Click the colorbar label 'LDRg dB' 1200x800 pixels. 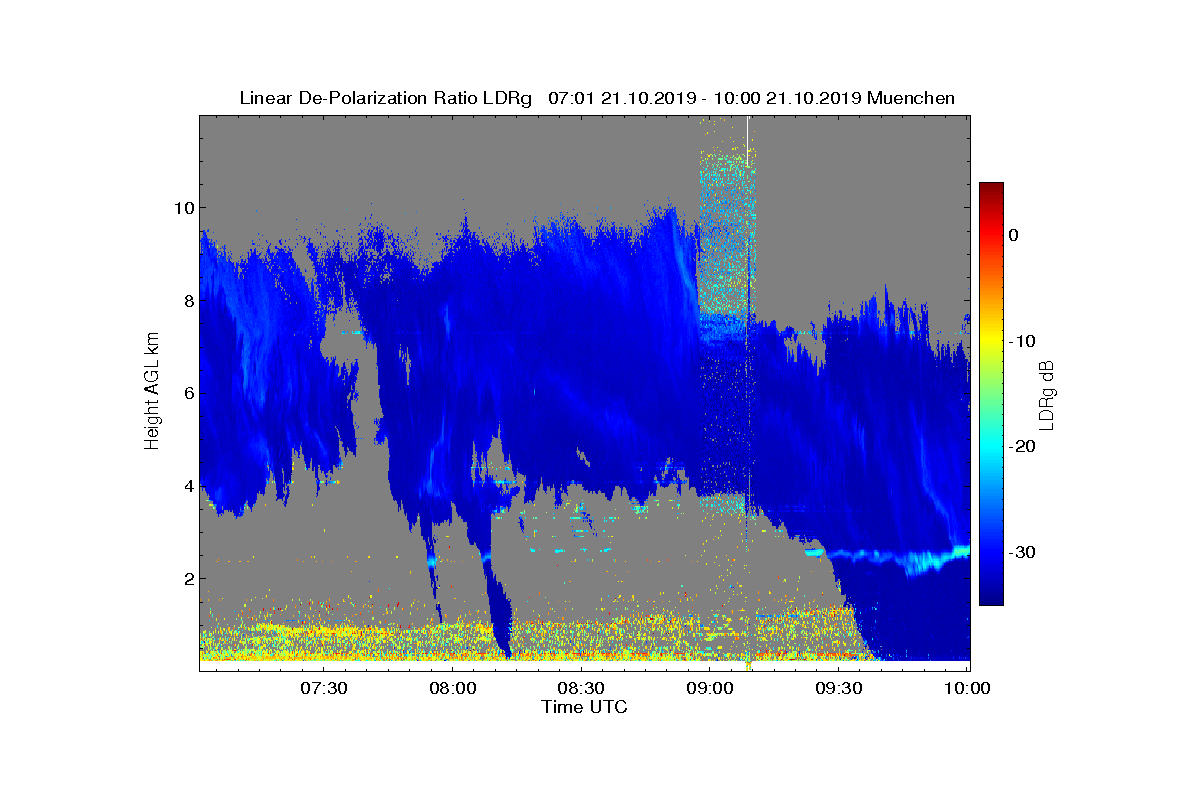1048,395
